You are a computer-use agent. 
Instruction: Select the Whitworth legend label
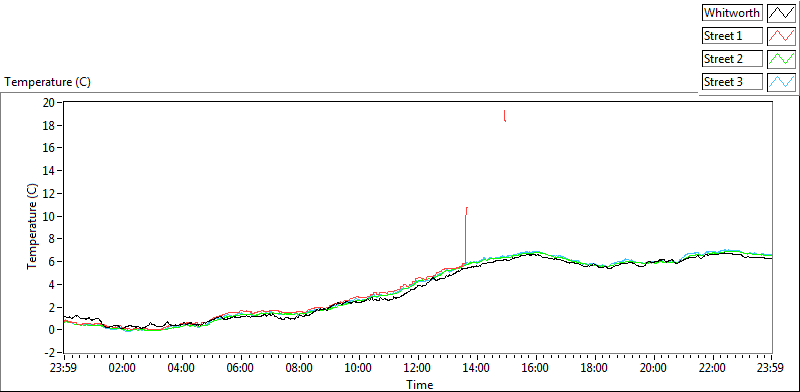[732, 13]
